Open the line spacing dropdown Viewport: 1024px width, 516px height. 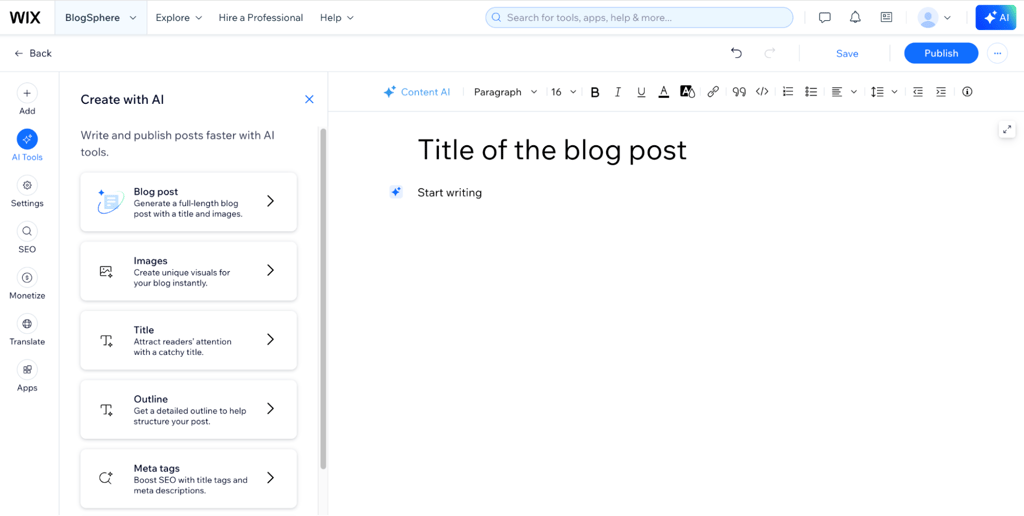point(884,92)
